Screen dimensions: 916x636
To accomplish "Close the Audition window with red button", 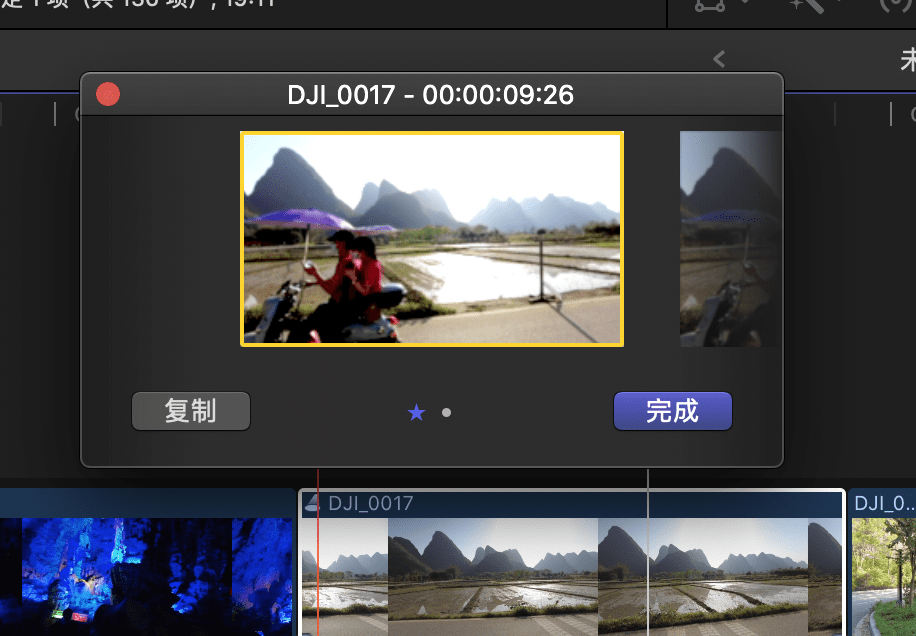I will pyautogui.click(x=108, y=95).
